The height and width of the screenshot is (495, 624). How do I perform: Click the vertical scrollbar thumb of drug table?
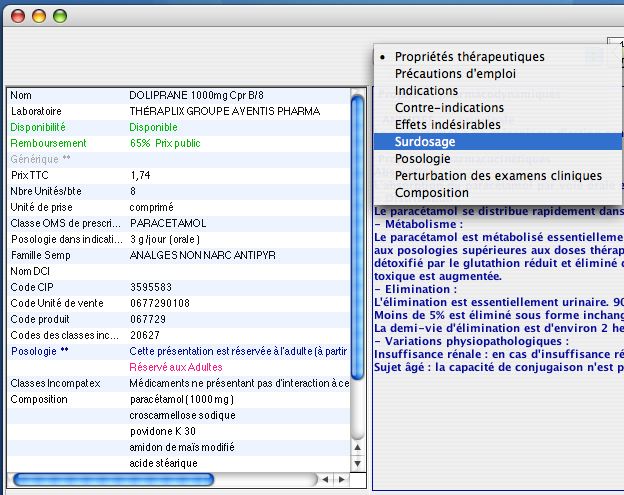[358, 237]
